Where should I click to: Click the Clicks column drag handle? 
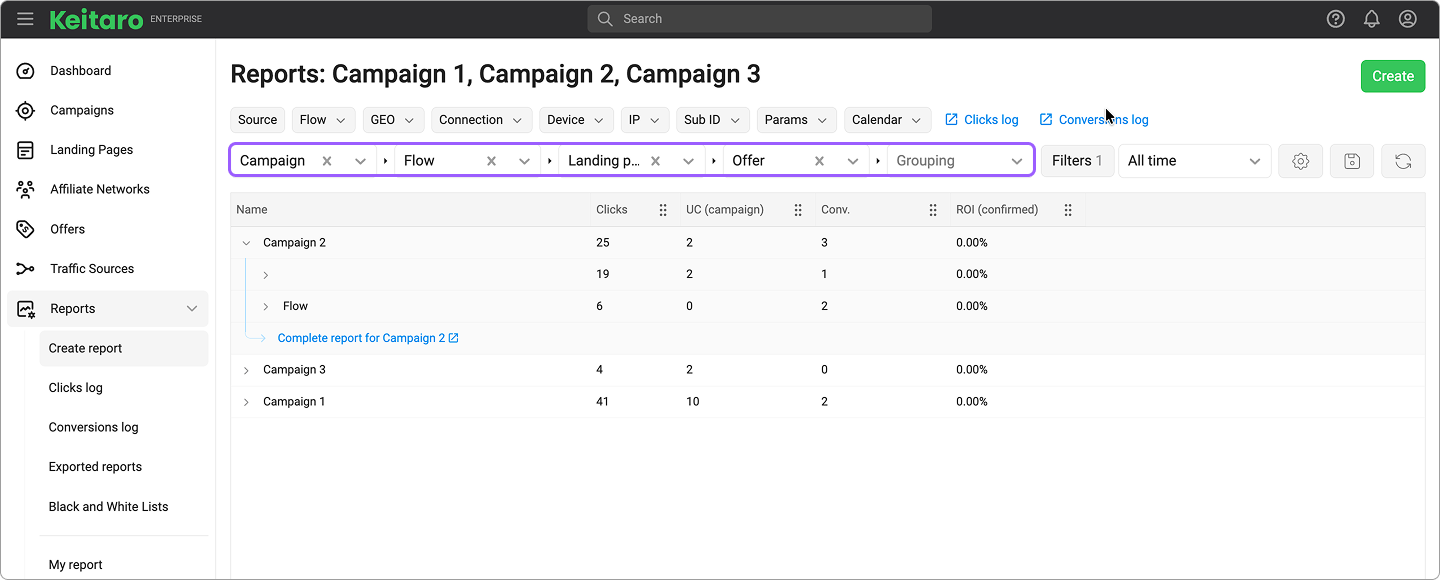663,210
